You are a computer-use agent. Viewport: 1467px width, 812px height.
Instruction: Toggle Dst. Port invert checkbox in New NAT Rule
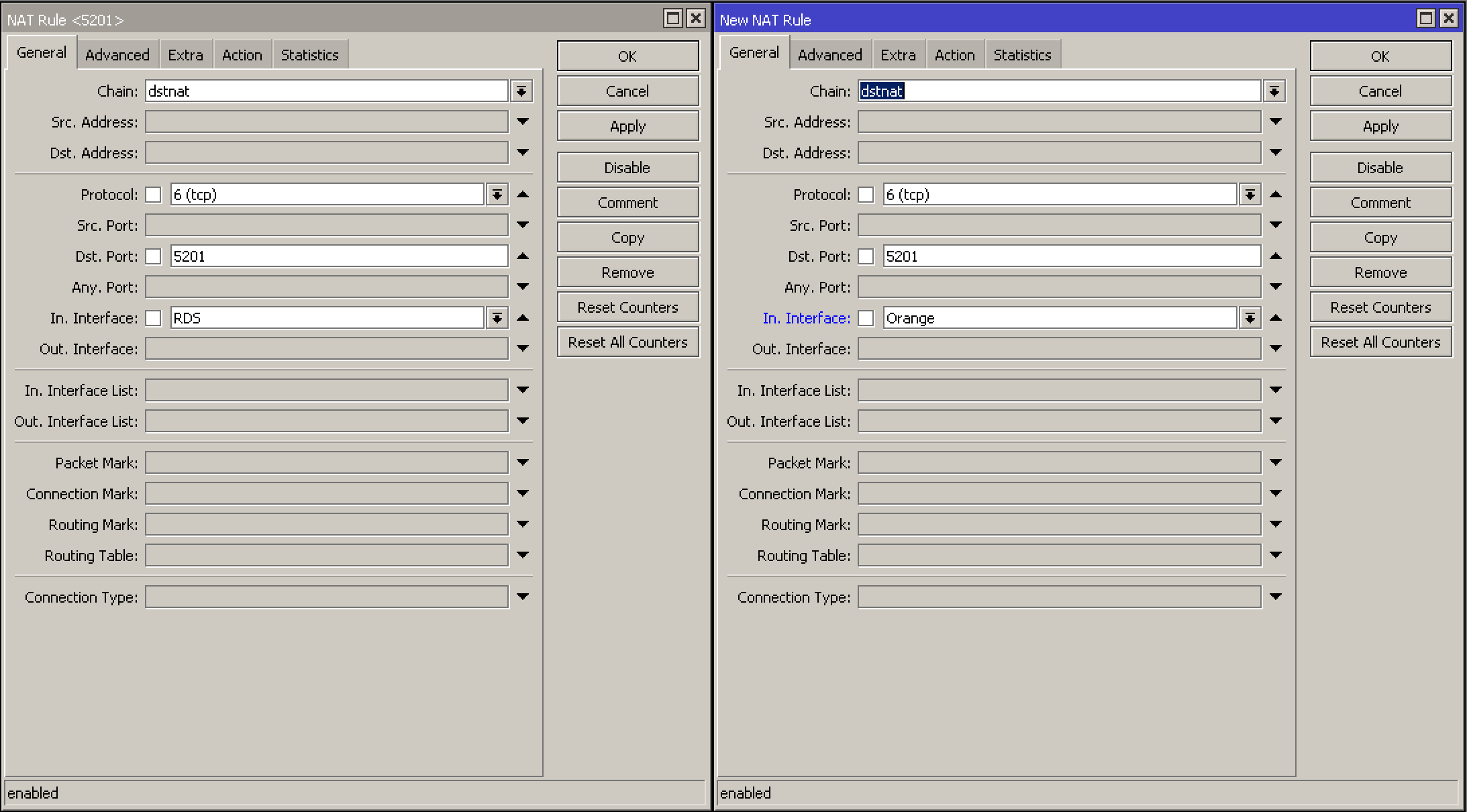(x=866, y=256)
